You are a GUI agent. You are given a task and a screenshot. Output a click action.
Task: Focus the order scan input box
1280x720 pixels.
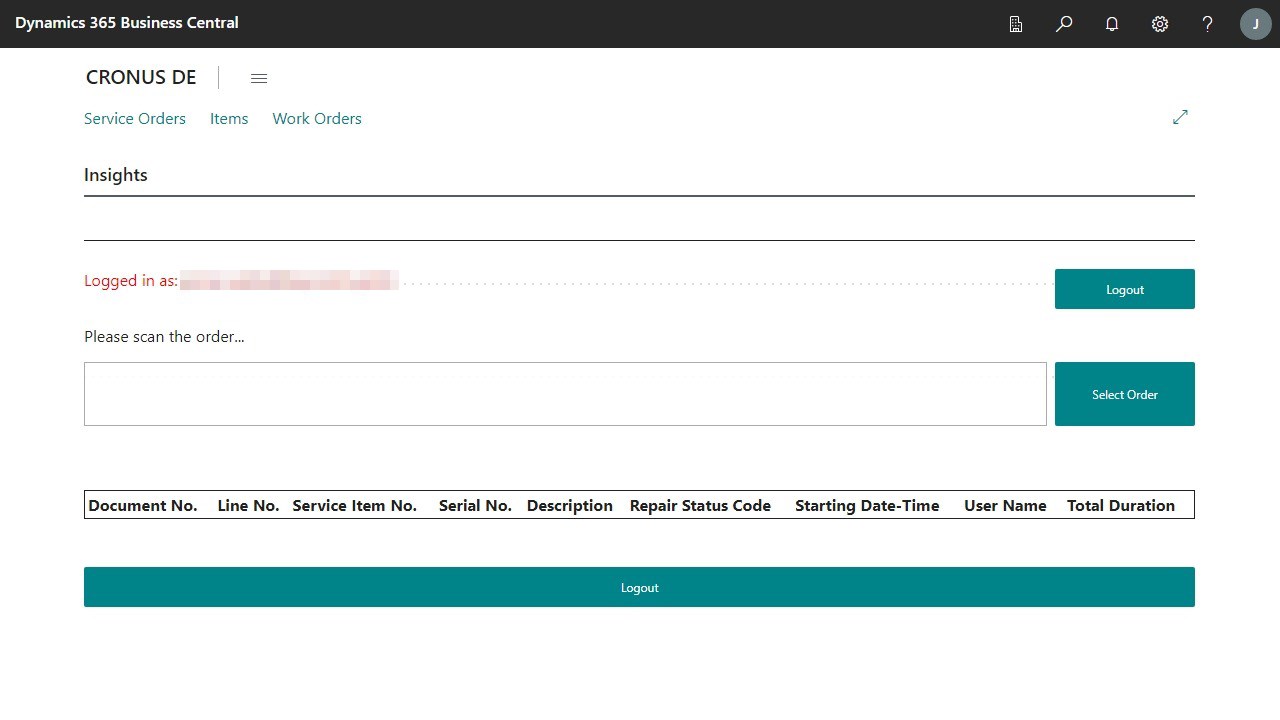(x=565, y=394)
